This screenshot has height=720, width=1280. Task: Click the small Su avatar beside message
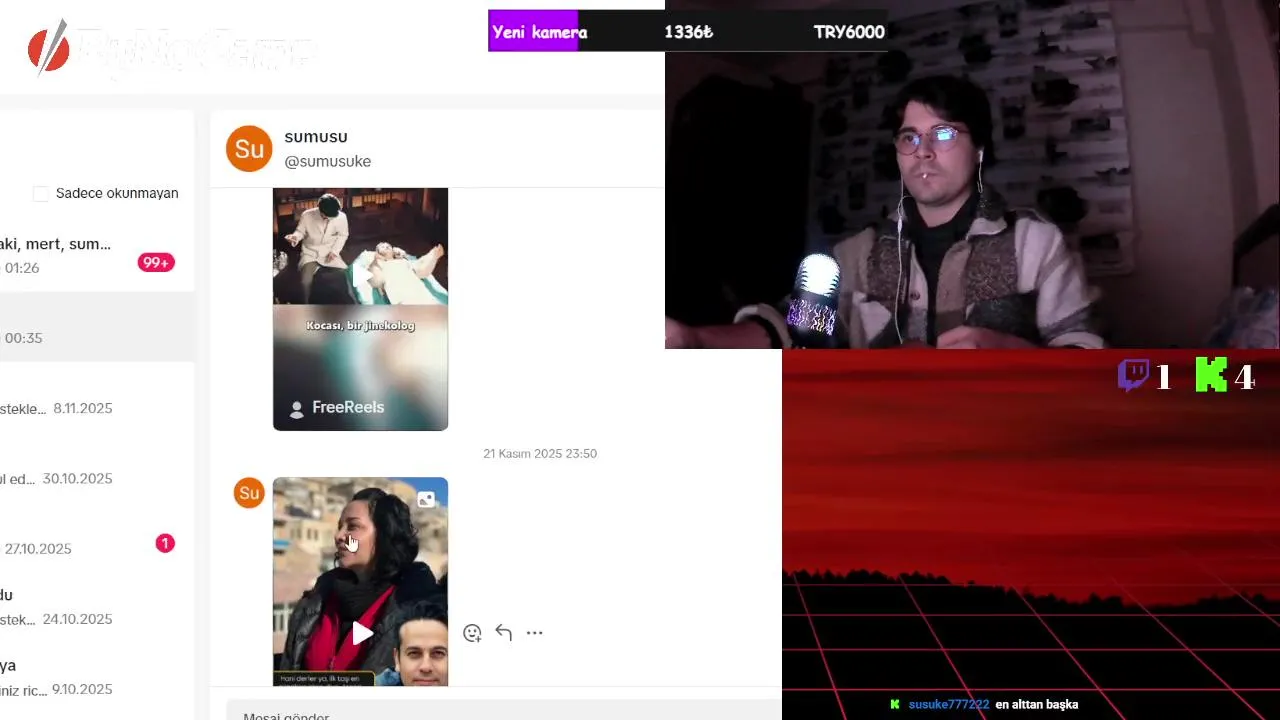coord(249,493)
